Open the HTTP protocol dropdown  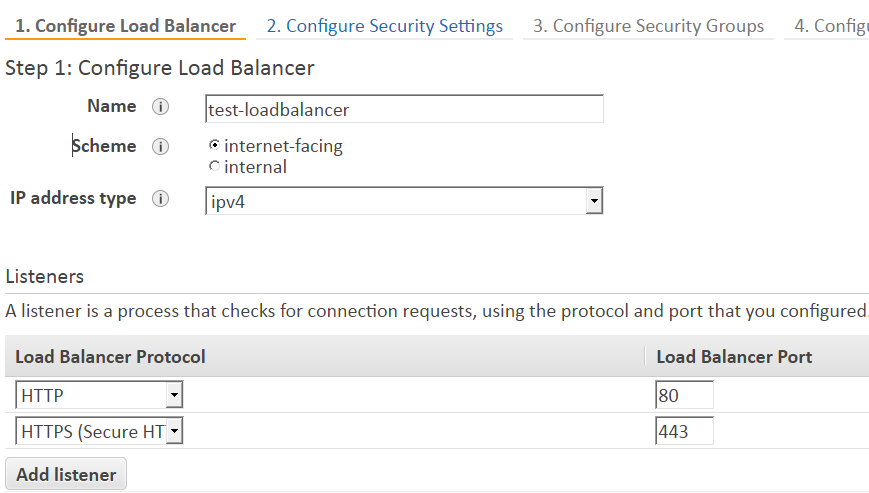(99, 395)
